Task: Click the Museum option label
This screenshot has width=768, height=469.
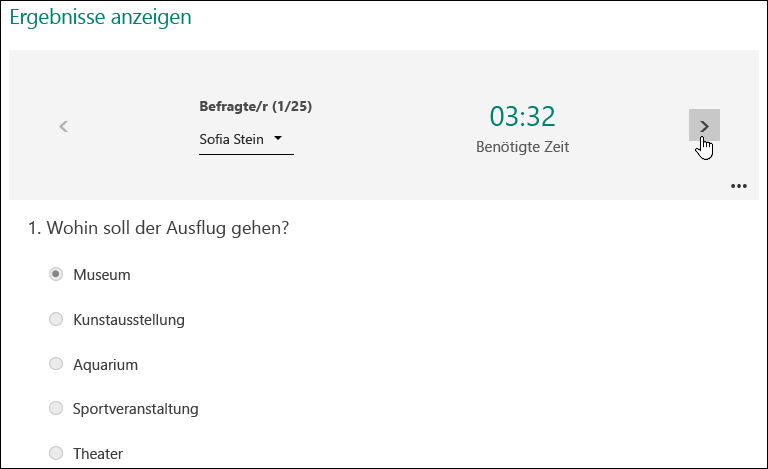Action: click(102, 275)
